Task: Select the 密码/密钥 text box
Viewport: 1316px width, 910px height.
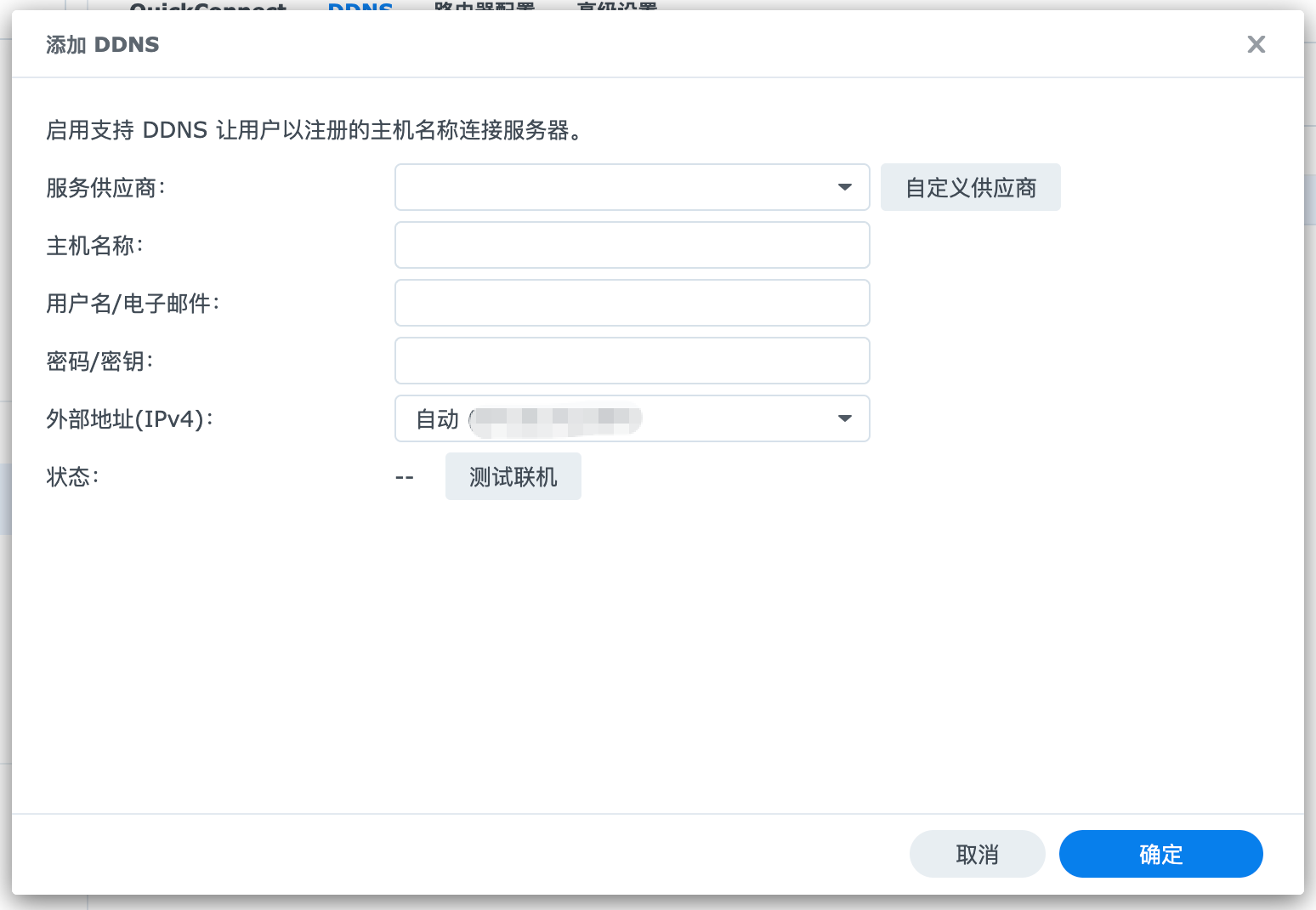Action: [x=632, y=361]
